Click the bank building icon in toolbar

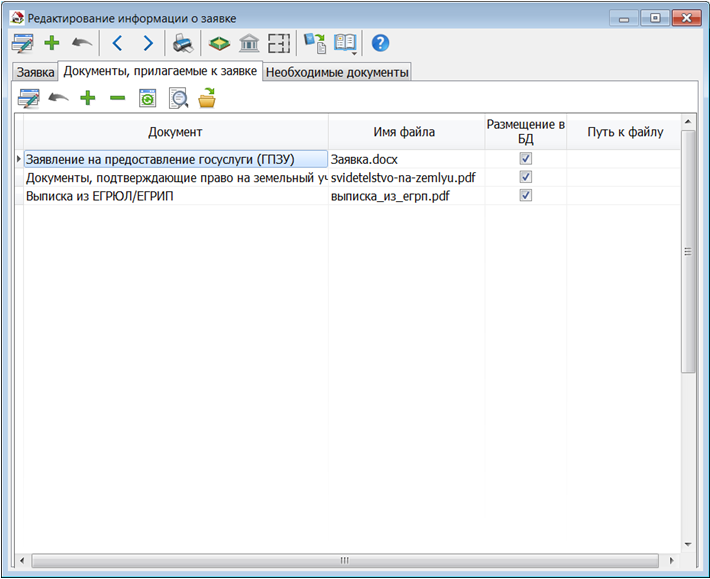[x=249, y=43]
